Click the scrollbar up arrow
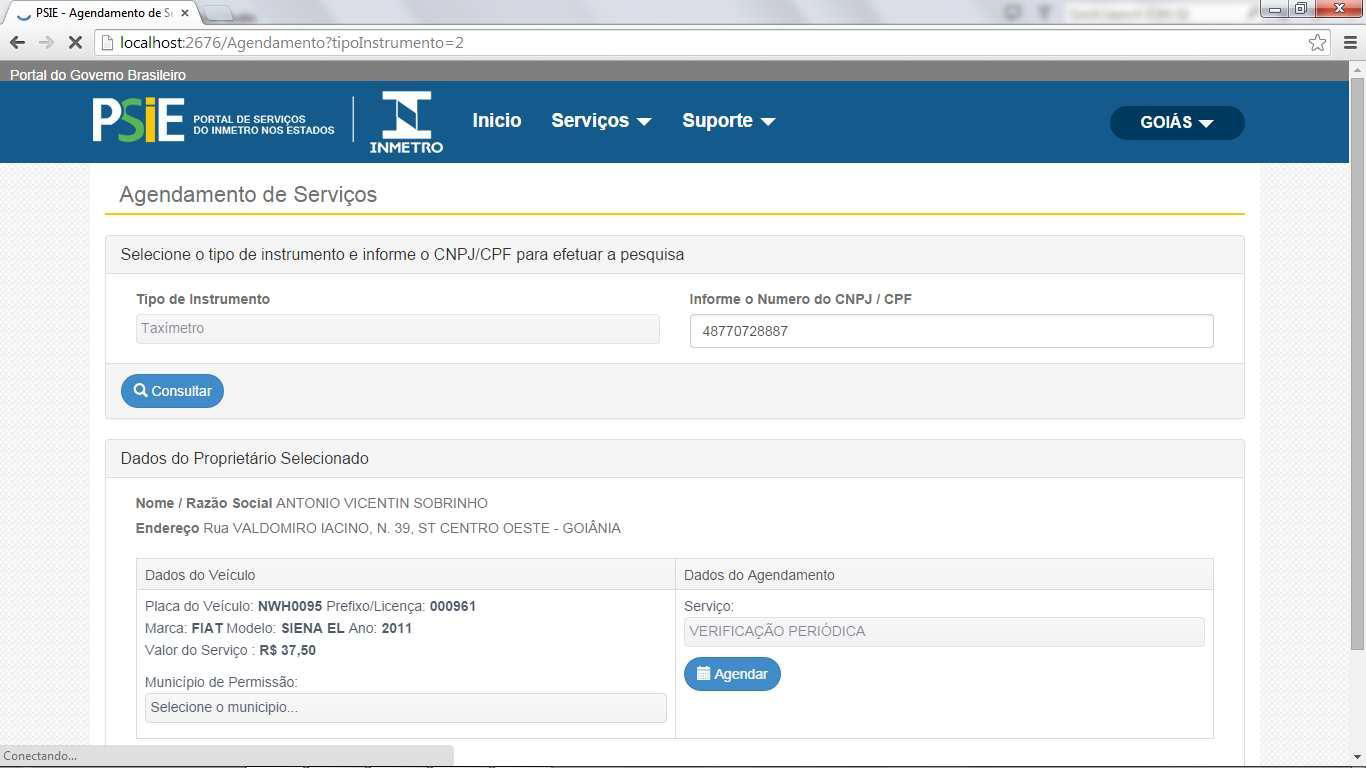This screenshot has height=768, width=1366. [x=1357, y=69]
